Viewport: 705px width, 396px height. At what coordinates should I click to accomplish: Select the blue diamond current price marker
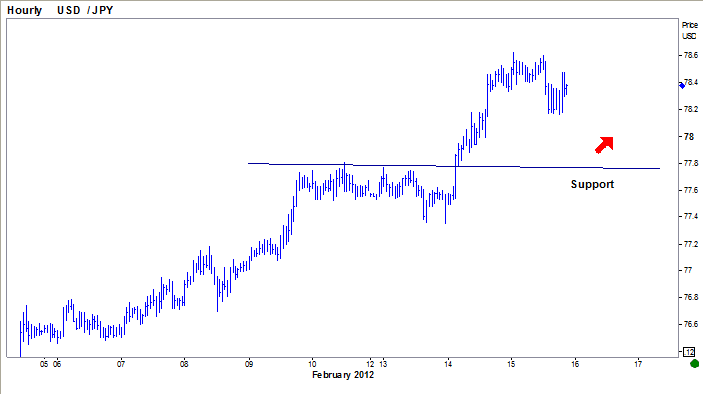point(682,85)
